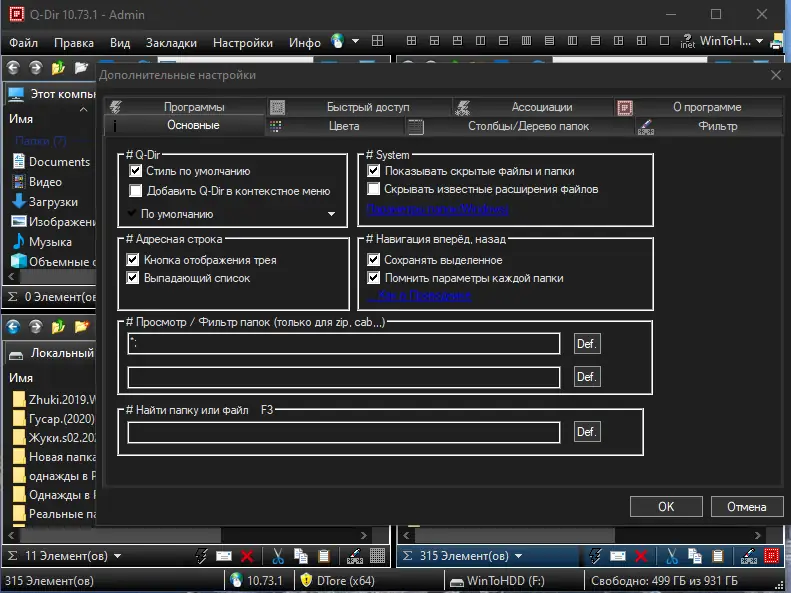Screen dimensions: 791x593
Task: Confirm settings with OK button
Action: 666,507
